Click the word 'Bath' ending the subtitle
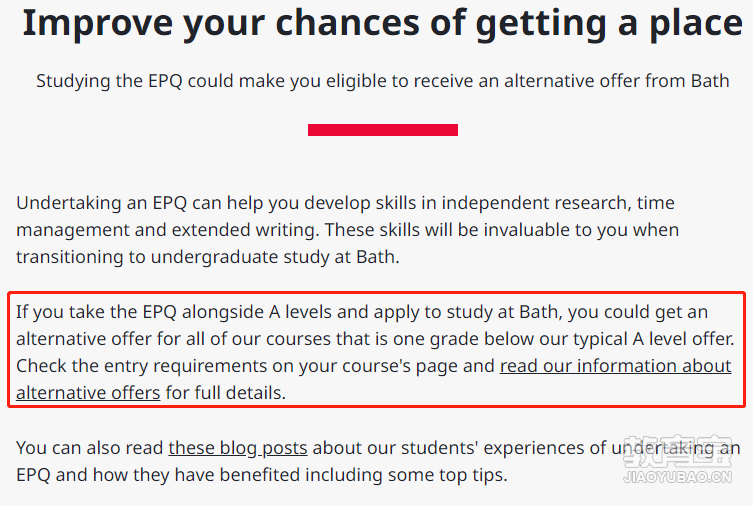This screenshot has width=753, height=506. (710, 81)
